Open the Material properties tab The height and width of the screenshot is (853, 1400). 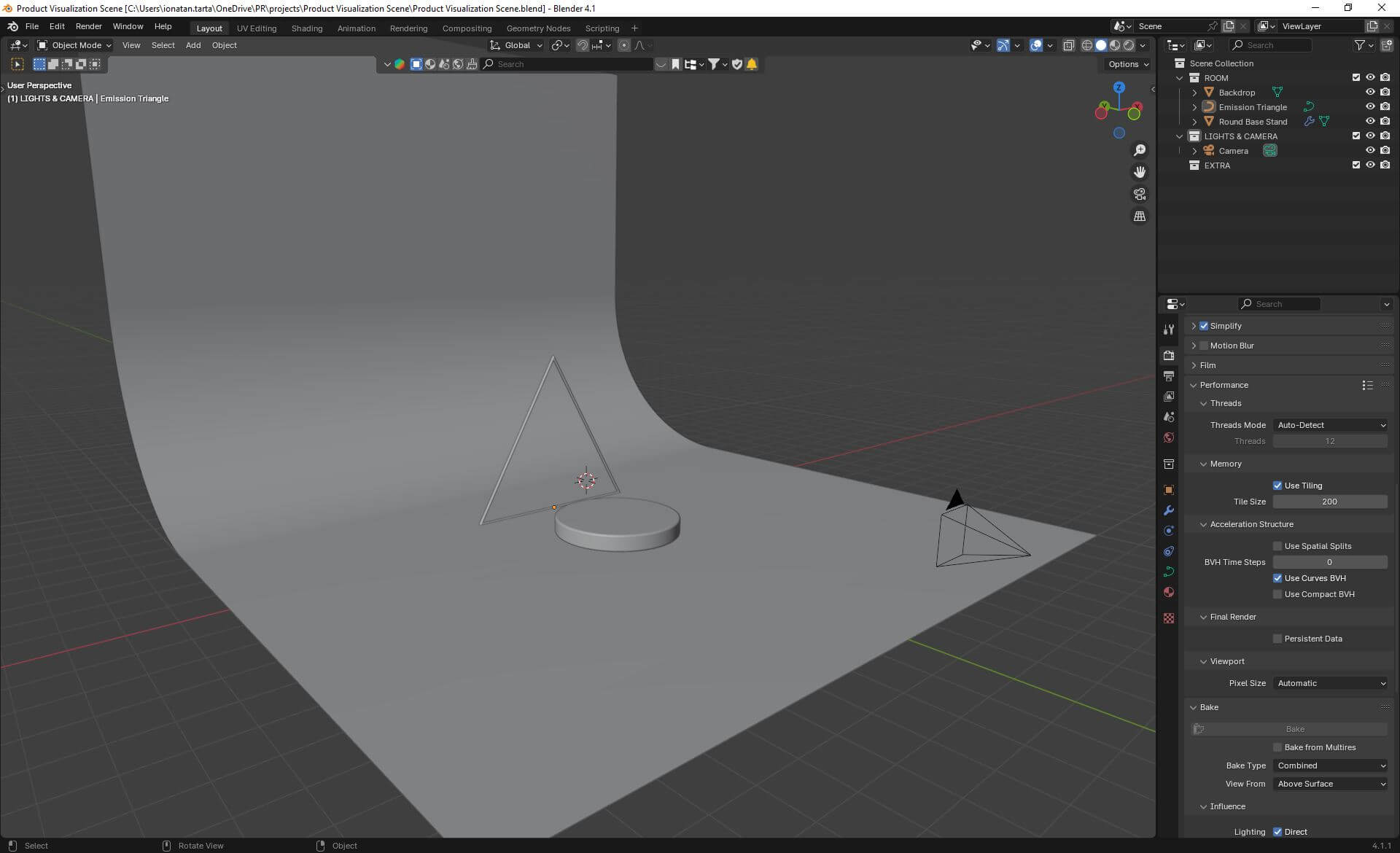[x=1169, y=592]
